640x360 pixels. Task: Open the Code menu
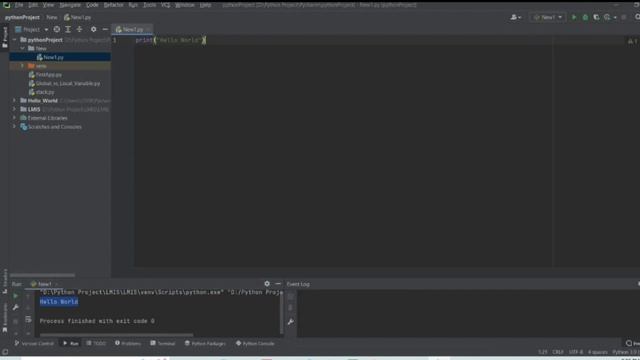[x=92, y=5]
